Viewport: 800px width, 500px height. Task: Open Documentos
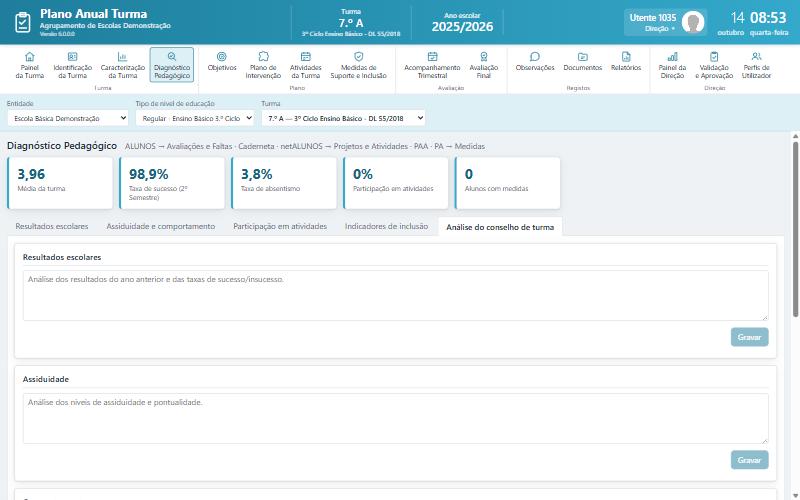[x=583, y=61]
